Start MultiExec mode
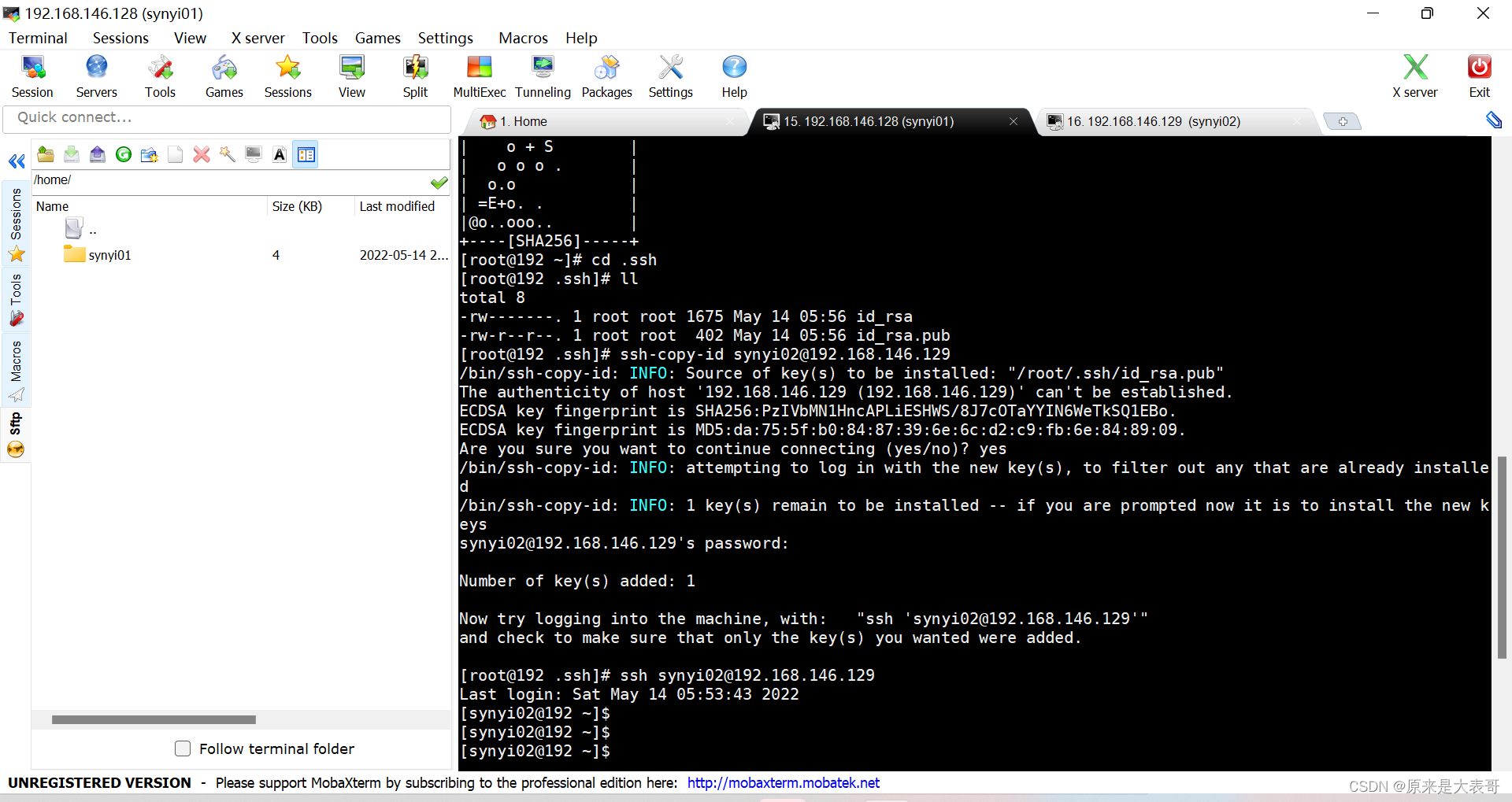This screenshot has height=802, width=1512. tap(479, 76)
